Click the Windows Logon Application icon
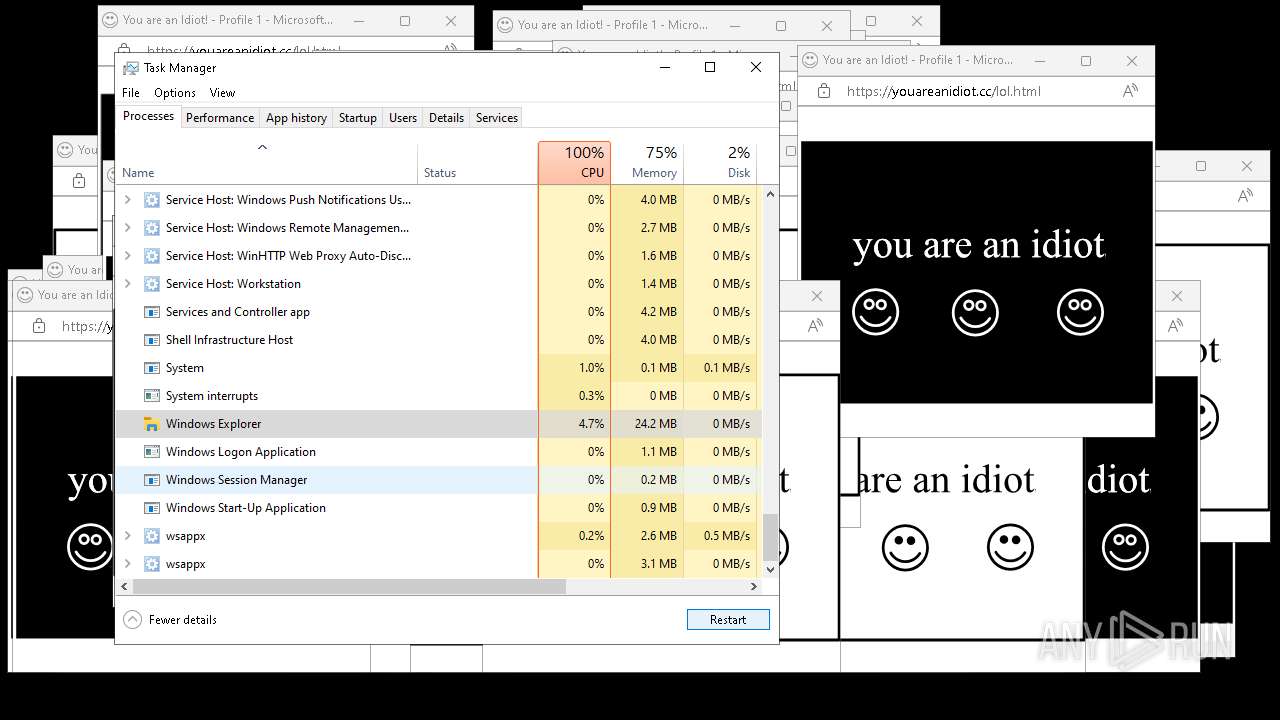 point(152,452)
